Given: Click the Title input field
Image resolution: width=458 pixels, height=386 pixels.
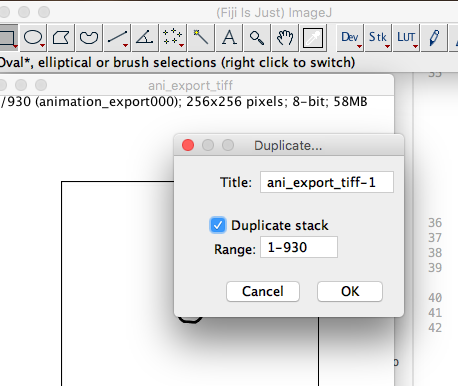Looking at the screenshot, I should 327,182.
